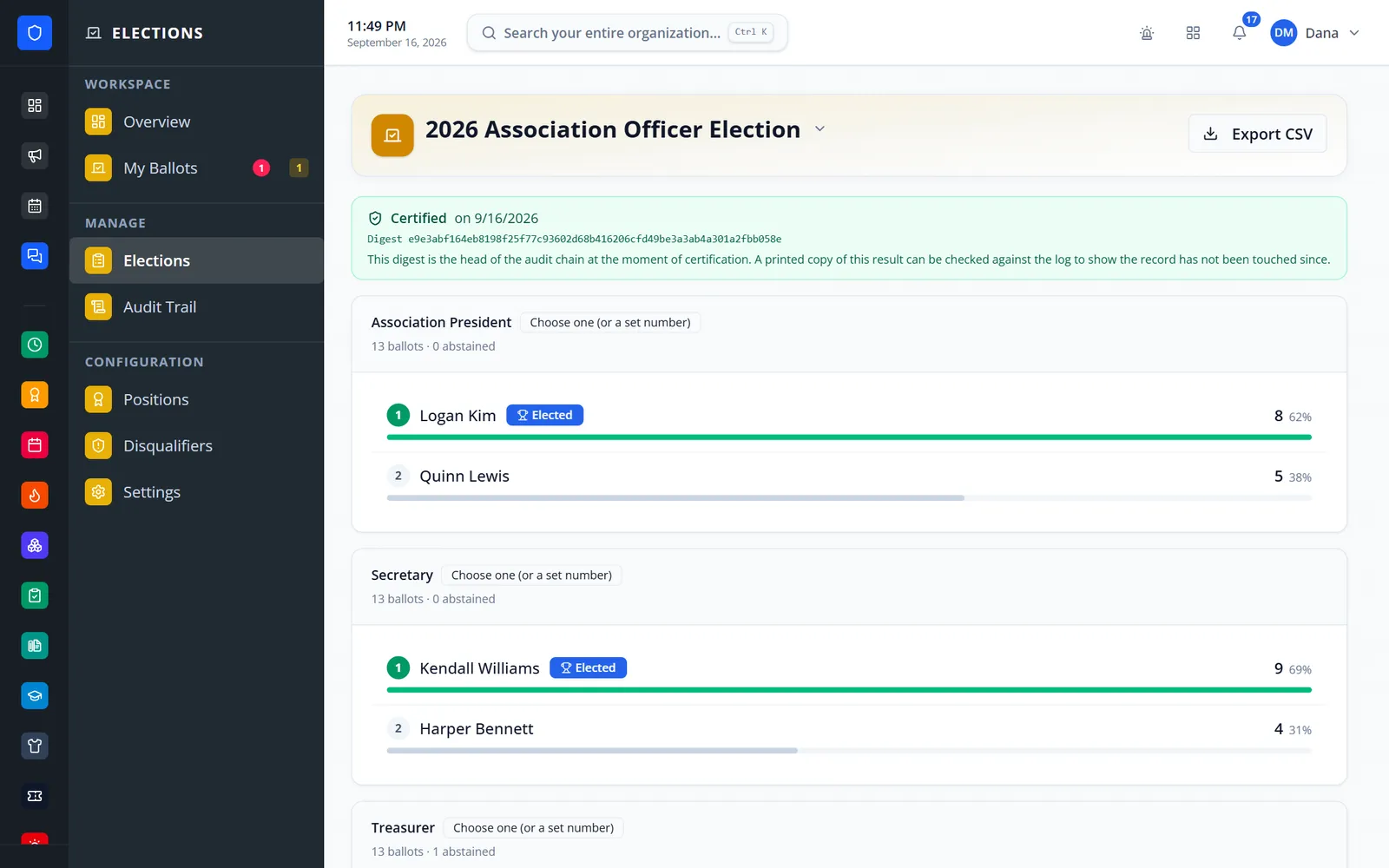Click the Choose one chip beside Association President
Screen dimensions: 1389x868
click(x=610, y=323)
